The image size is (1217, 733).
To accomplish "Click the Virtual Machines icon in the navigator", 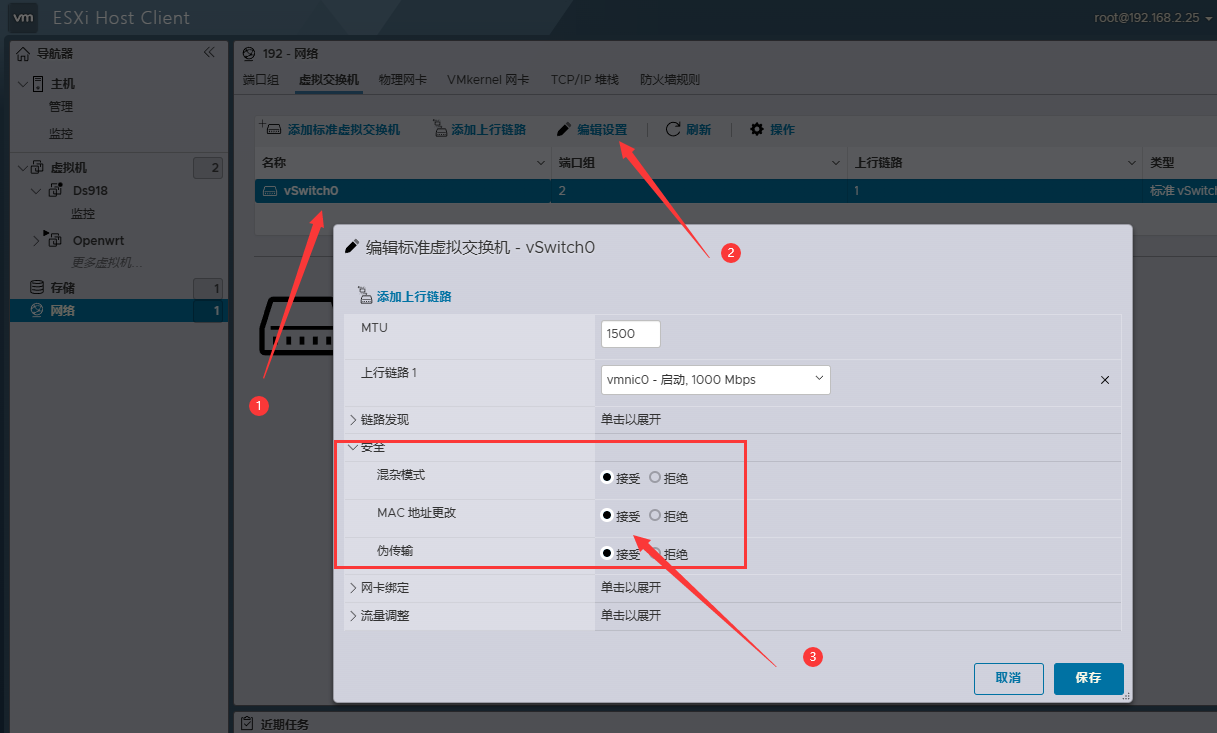I will pyautogui.click(x=38, y=168).
